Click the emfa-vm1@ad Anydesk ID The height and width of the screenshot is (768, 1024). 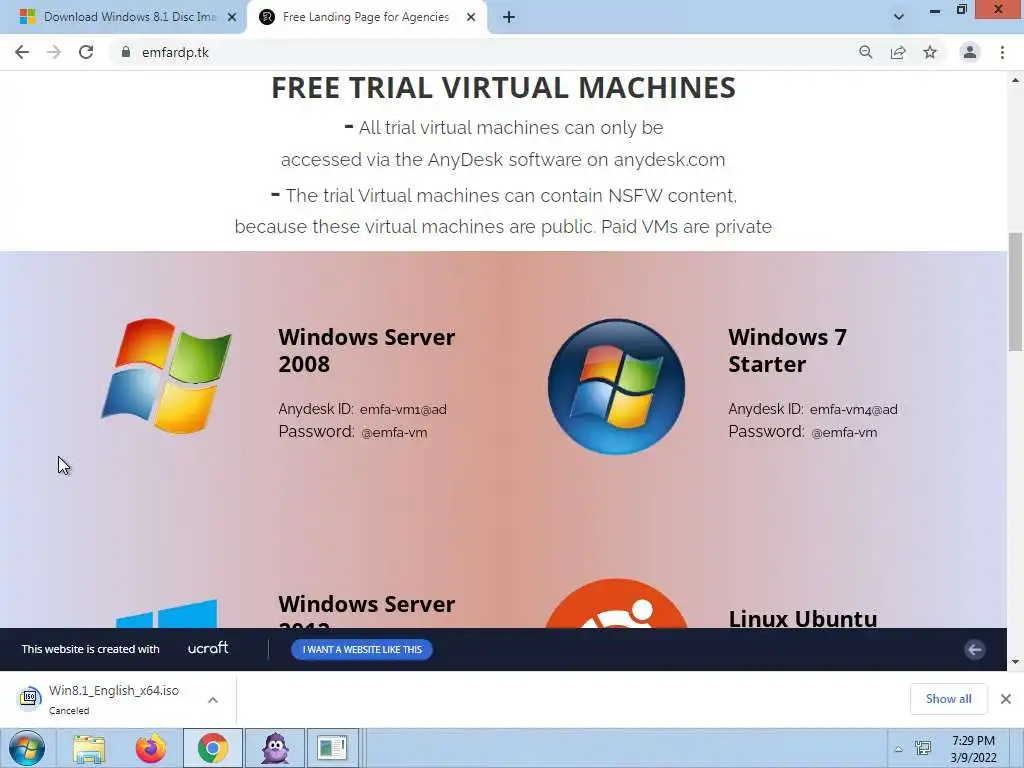pyautogui.click(x=403, y=409)
